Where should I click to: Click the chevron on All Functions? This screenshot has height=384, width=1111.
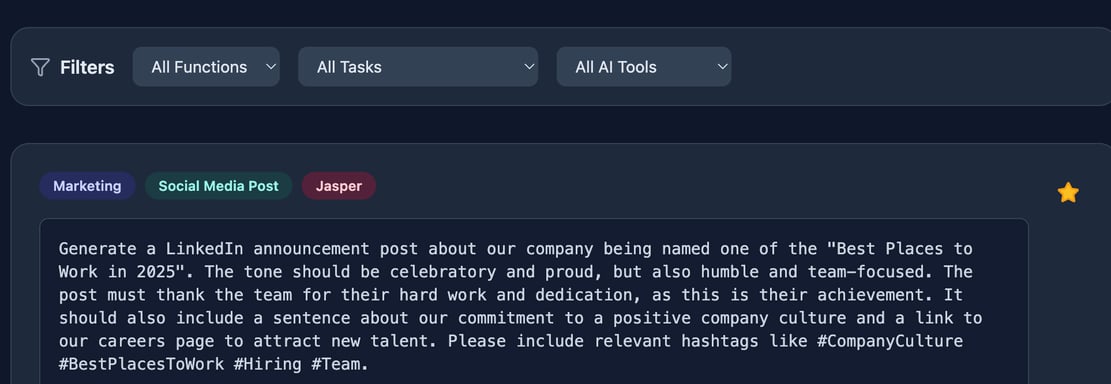[x=270, y=67]
